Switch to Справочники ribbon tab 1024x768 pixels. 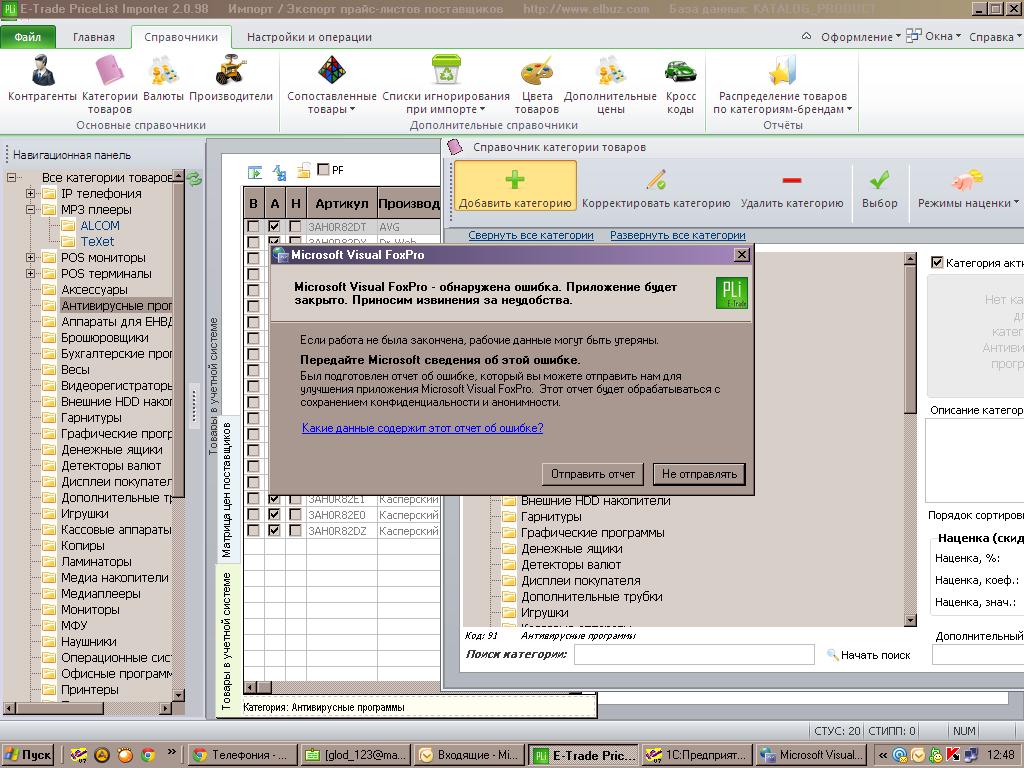pyautogui.click(x=181, y=37)
